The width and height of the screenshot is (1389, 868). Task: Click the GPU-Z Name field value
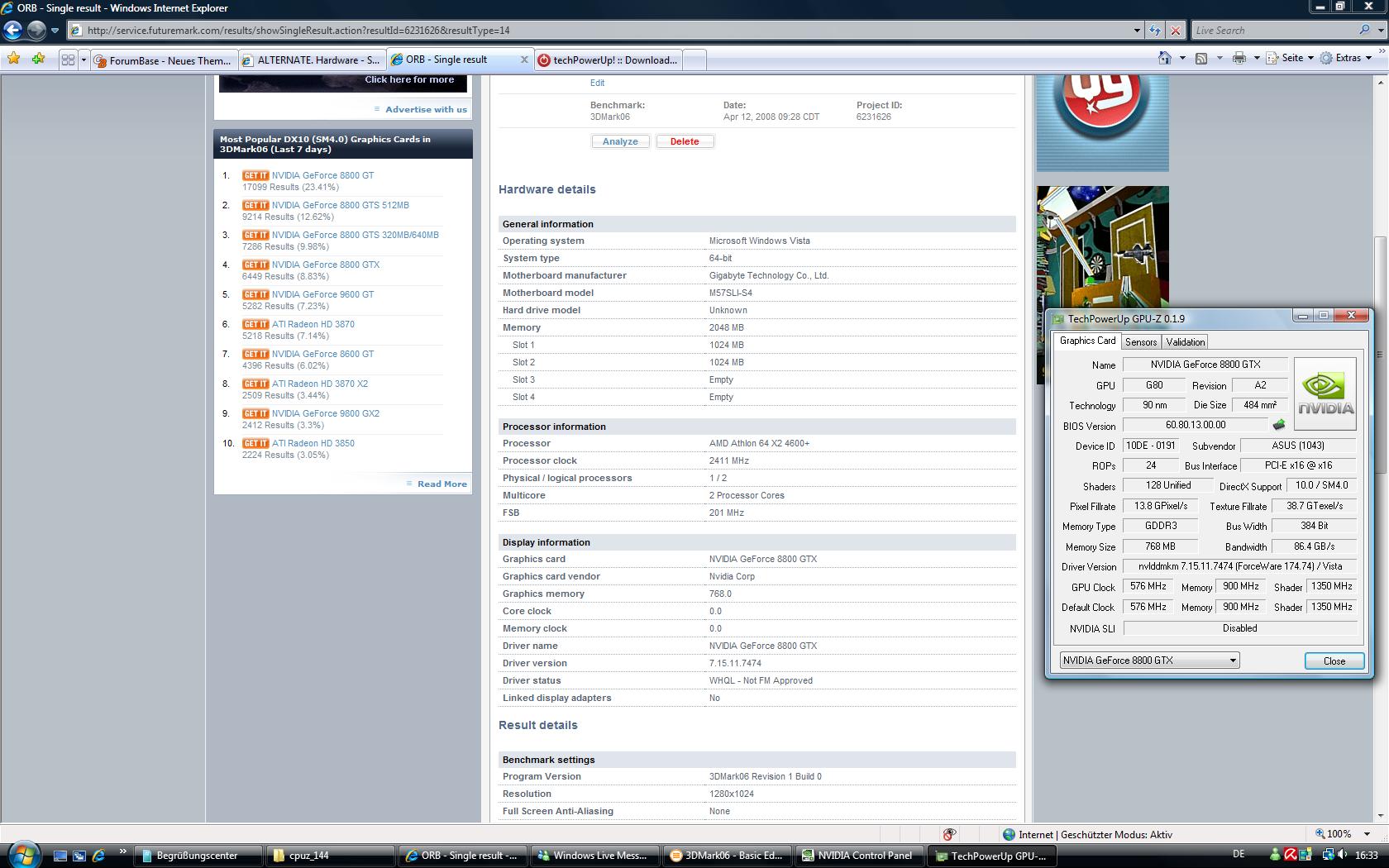tap(1205, 365)
